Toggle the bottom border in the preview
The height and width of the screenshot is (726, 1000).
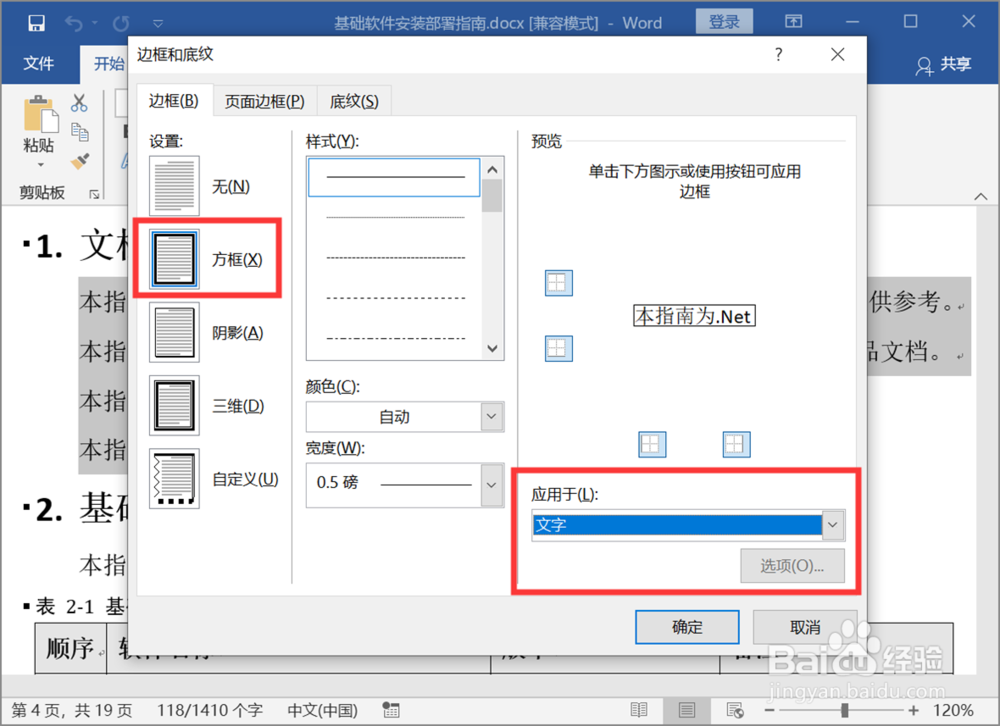[558, 348]
